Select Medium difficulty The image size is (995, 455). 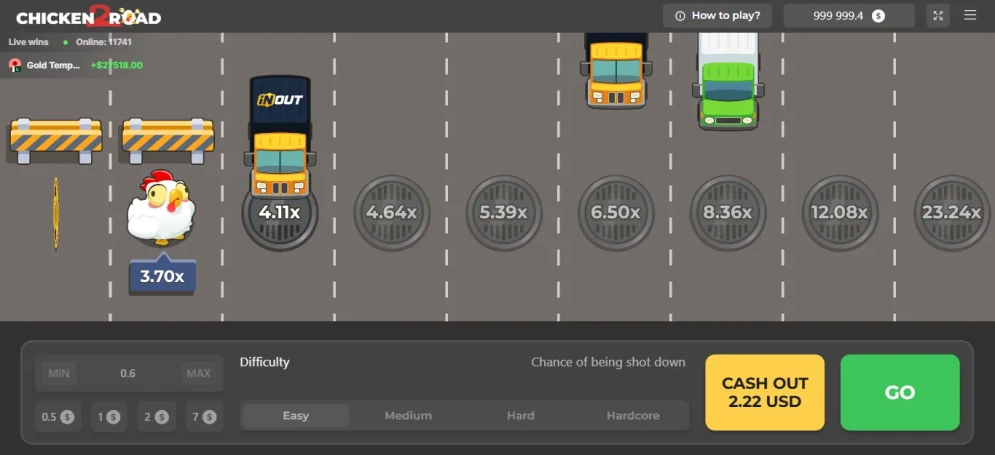tap(408, 416)
